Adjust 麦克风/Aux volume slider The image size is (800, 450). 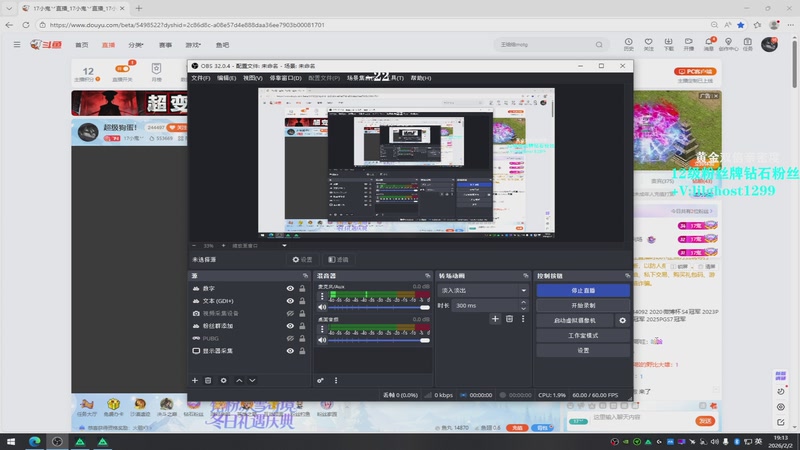coord(379,307)
